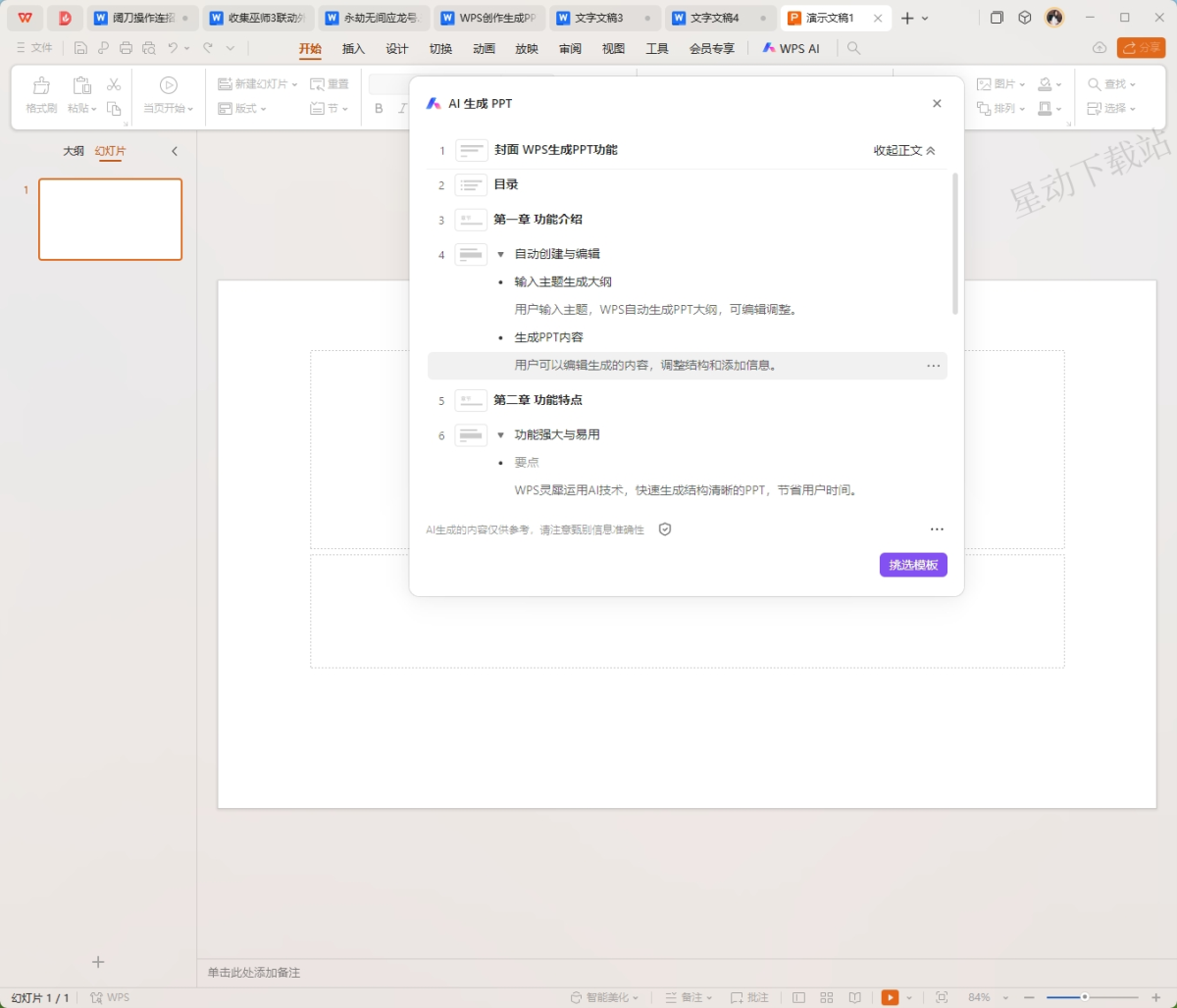
Task: Toggle 备注 notes pane in status bar
Action: [x=689, y=997]
